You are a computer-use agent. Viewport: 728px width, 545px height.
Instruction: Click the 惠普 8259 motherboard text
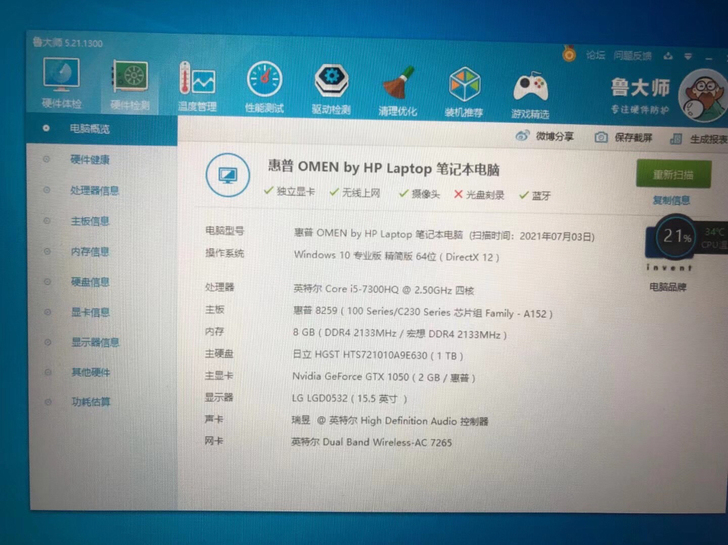(422, 312)
